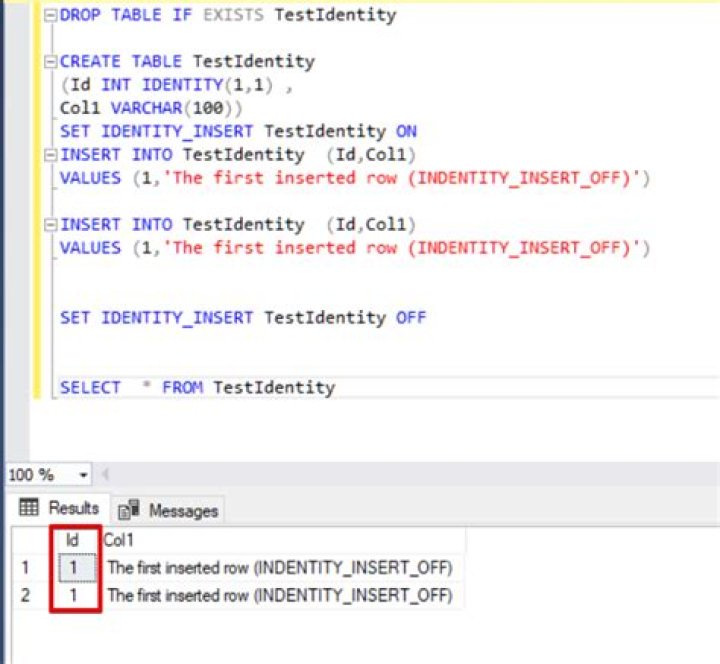Image resolution: width=720 pixels, height=664 pixels.
Task: Collapse the first INSERT INTO statement
Action: tap(50, 155)
